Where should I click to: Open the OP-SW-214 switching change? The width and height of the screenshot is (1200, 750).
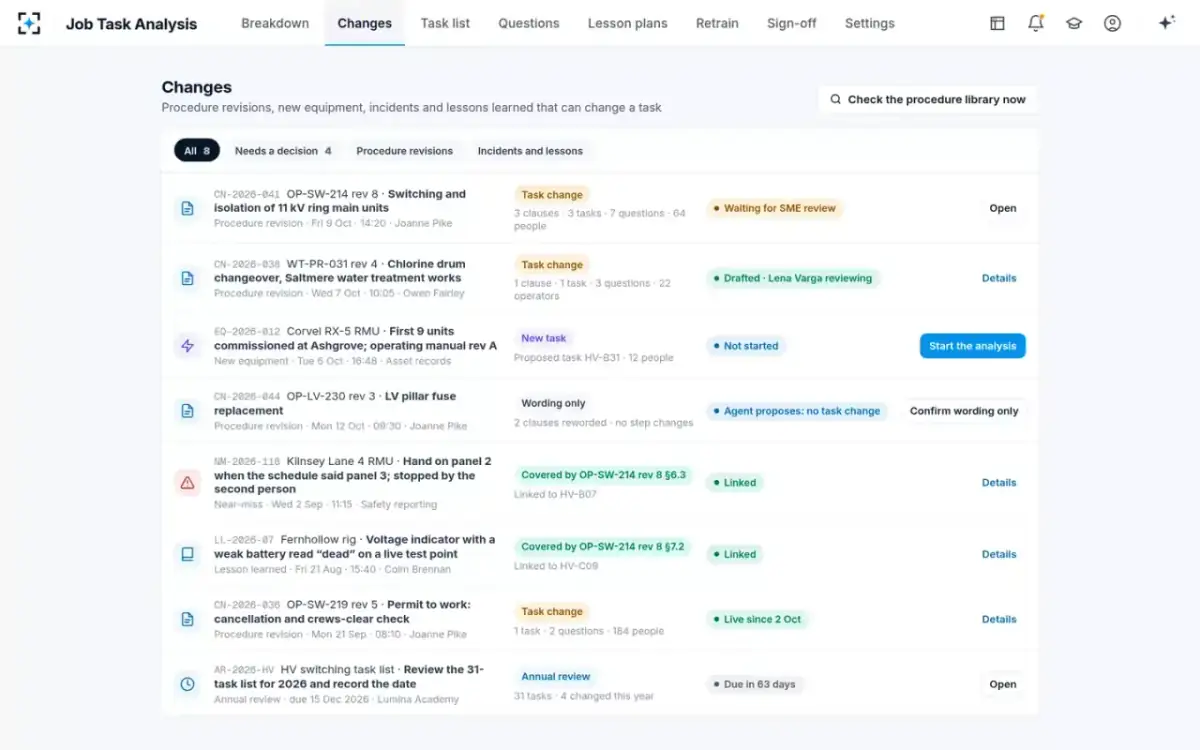[1003, 208]
